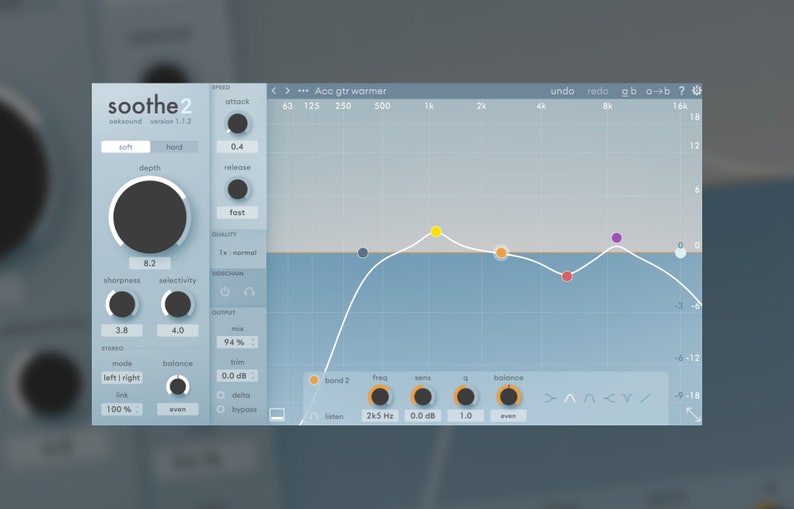Toggle the orange band 2 enable dot
This screenshot has height=509, width=794.
tap(314, 380)
